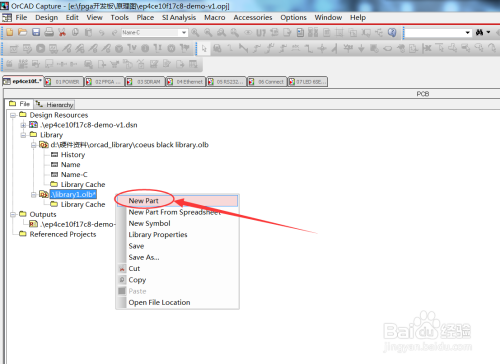Screen dimensions: 500x364
Task: Click the simulation run play icon
Action: coord(40,49)
